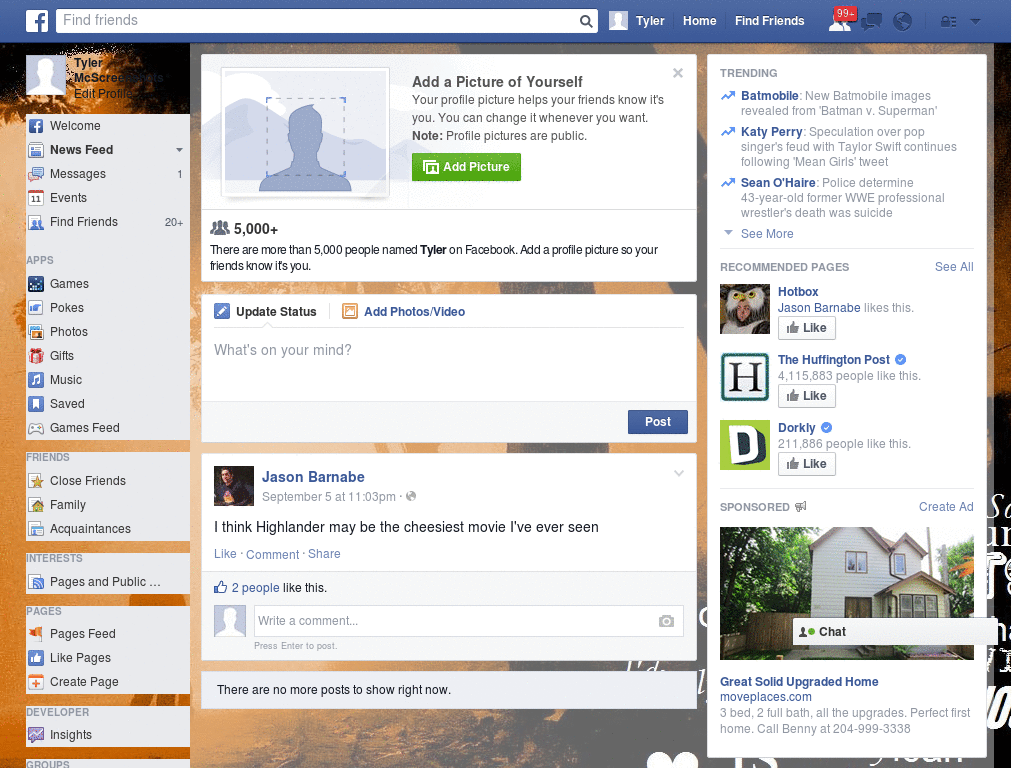Click Tyler's profile thumbnail in top bar
This screenshot has width=1024, height=768.
tap(618, 21)
